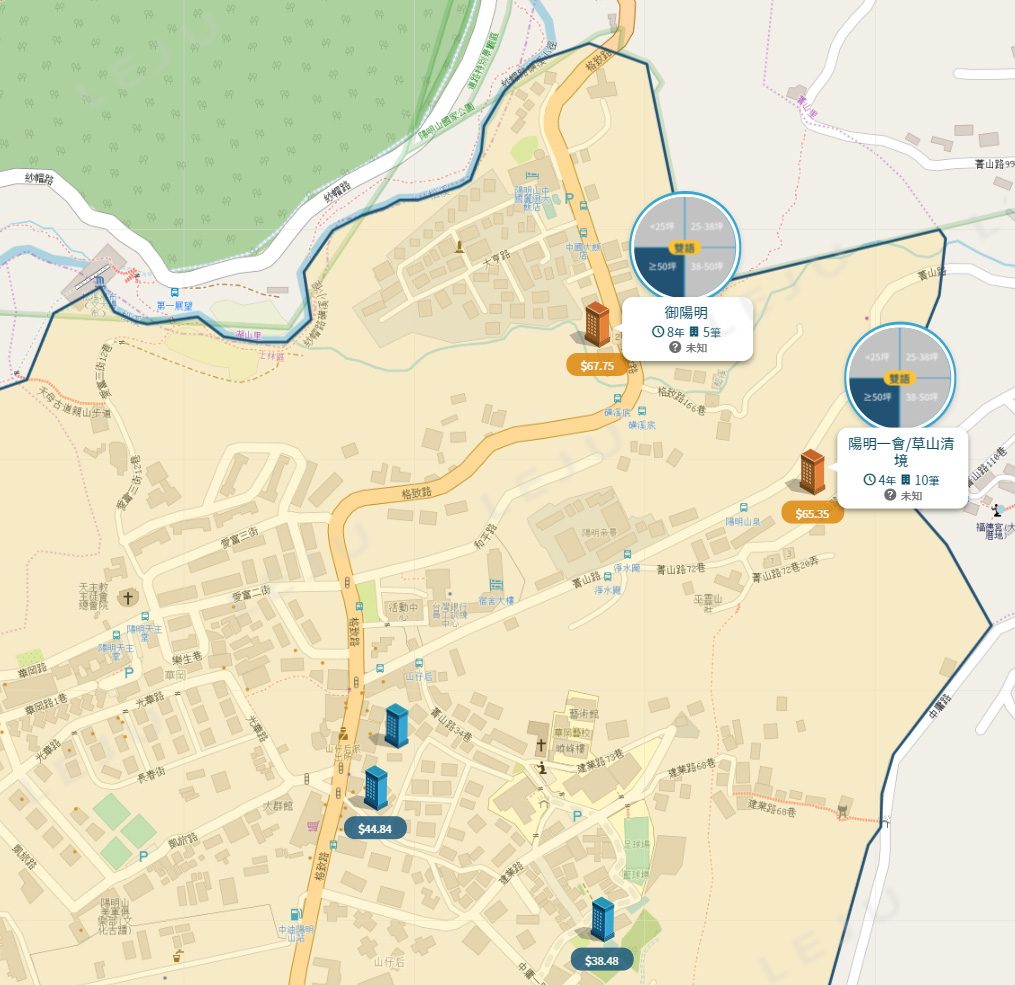Click the unpriced blue building near 菁山路34巷

point(396,725)
